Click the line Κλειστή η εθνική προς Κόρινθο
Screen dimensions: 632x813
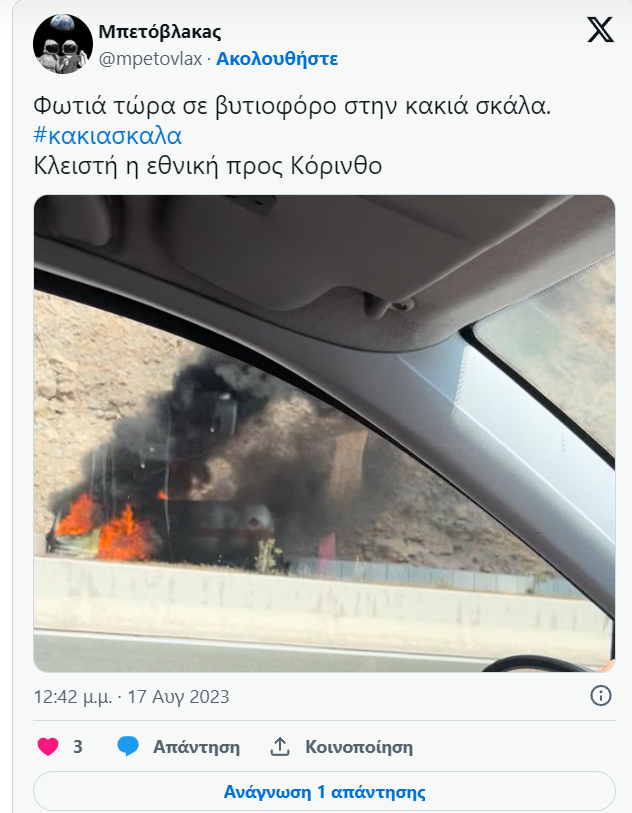[208, 166]
